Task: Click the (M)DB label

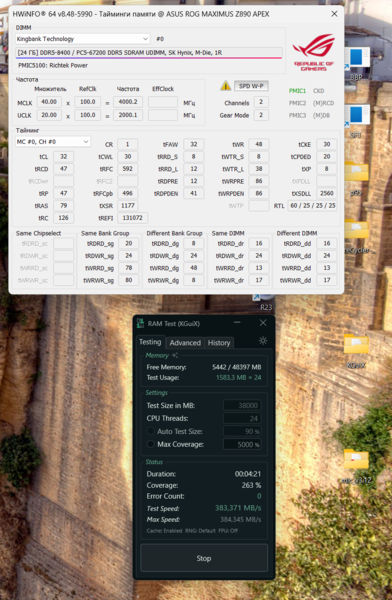Action: (321, 115)
